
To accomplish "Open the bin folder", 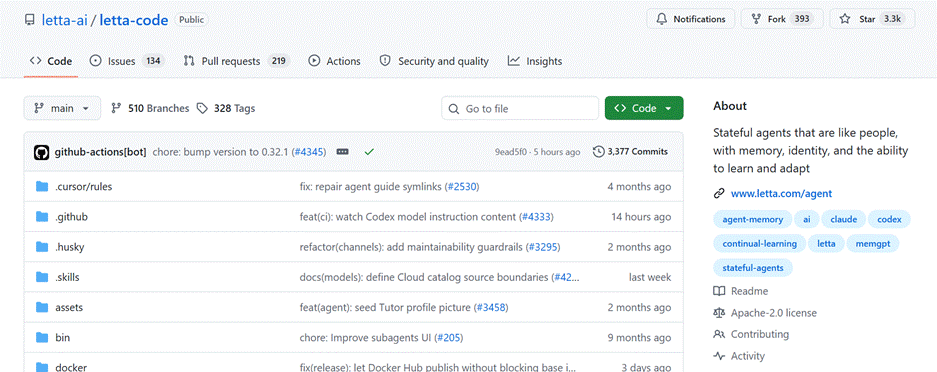I will pos(63,337).
